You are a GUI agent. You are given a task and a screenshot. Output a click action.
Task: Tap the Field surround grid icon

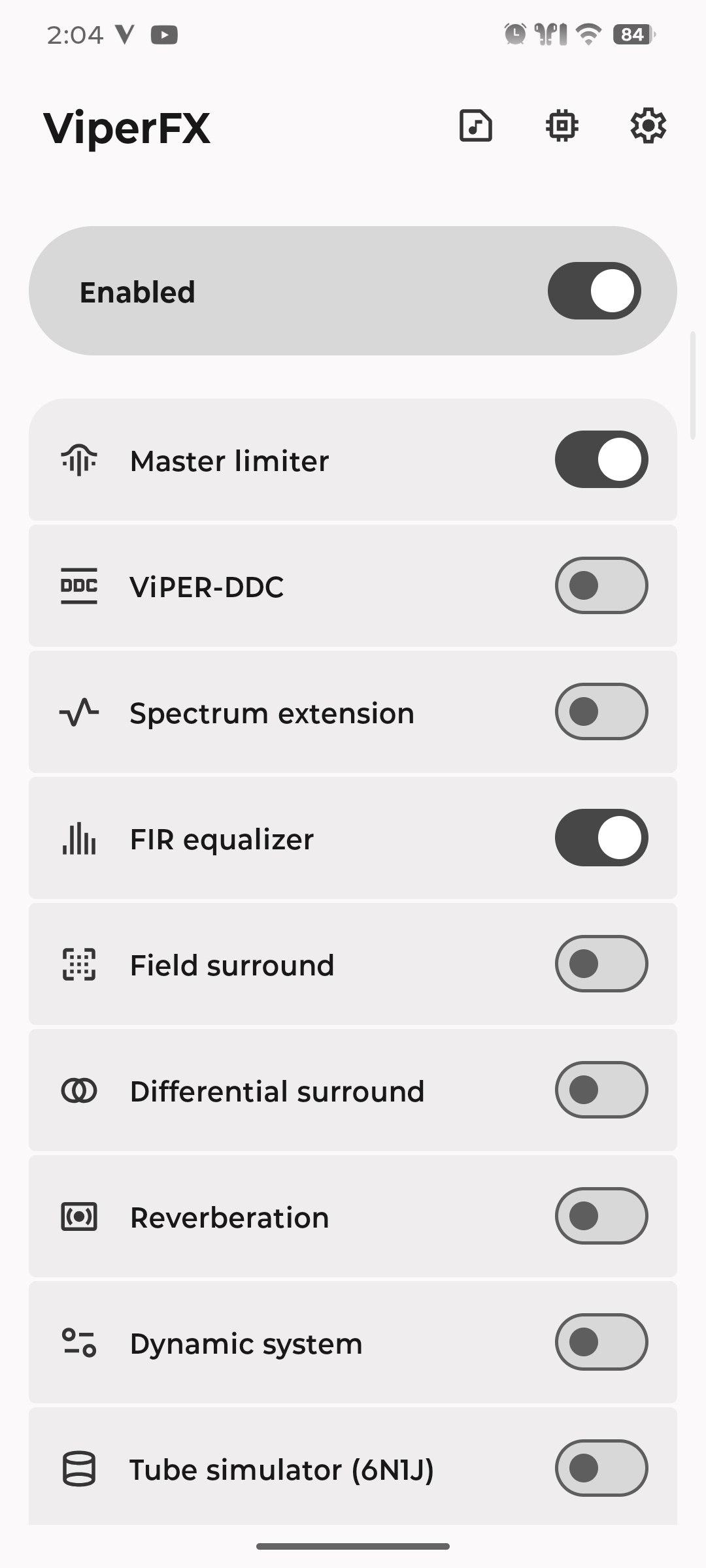pos(79,964)
